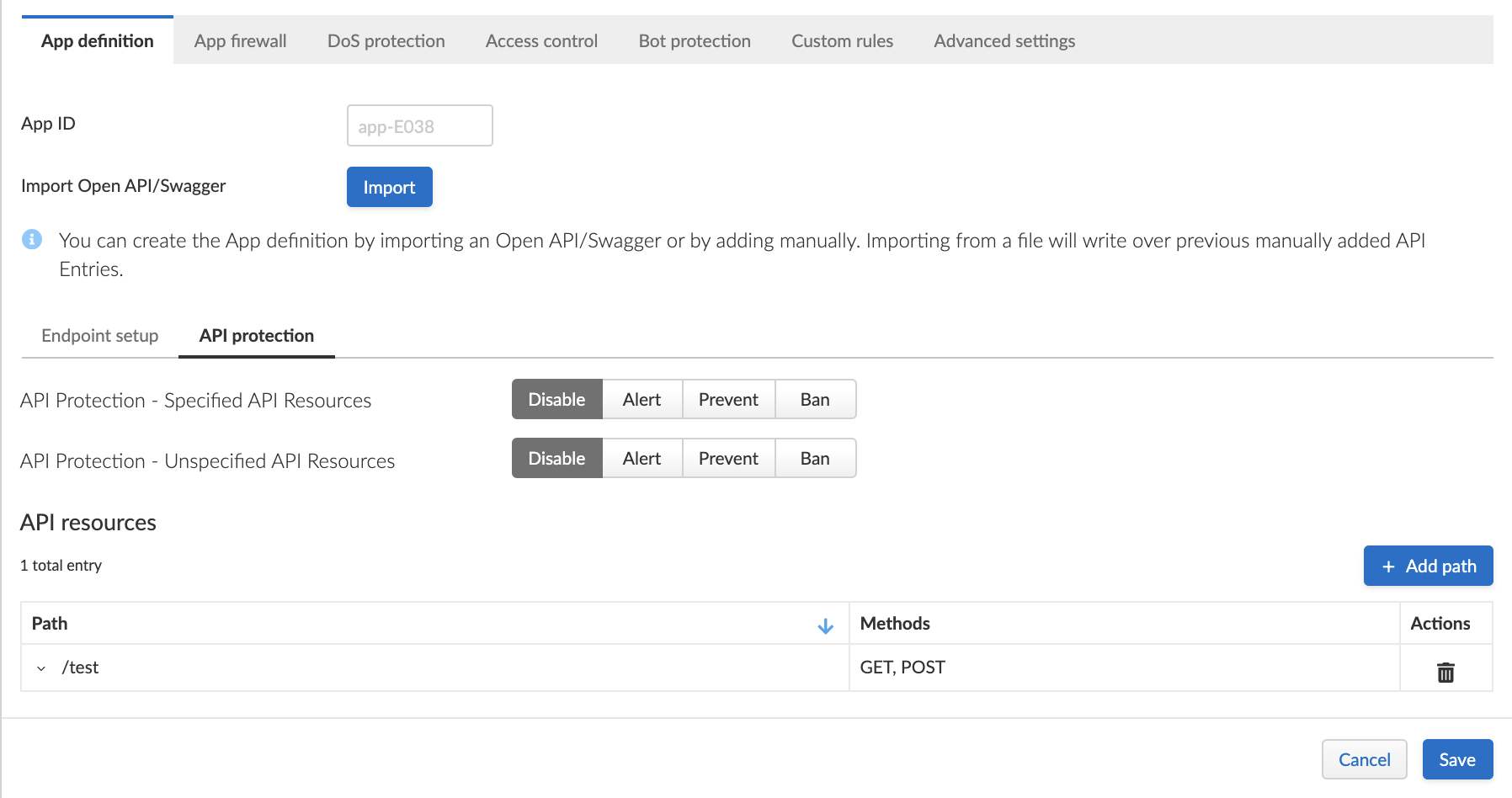Click the GET, POST methods cell
Screen dimensions: 1512x798
pos(1125,668)
